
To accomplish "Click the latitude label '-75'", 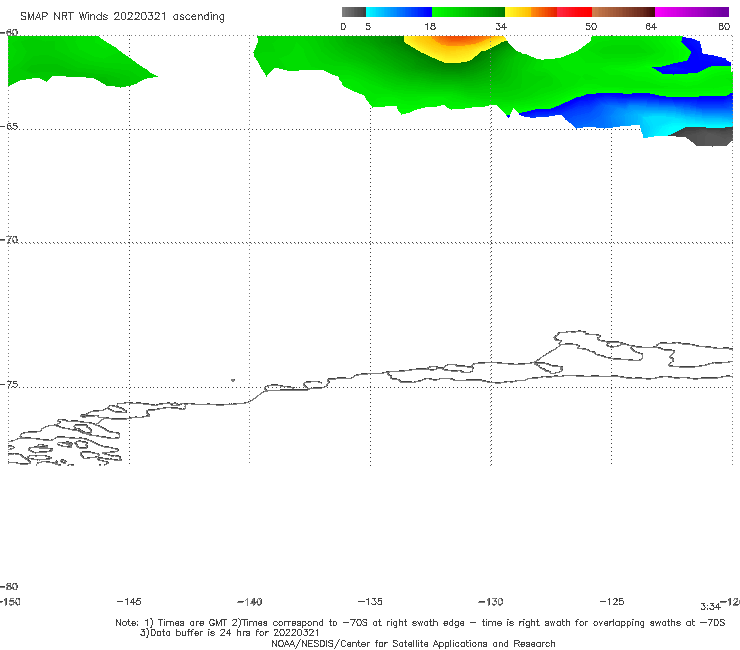I will [9, 385].
